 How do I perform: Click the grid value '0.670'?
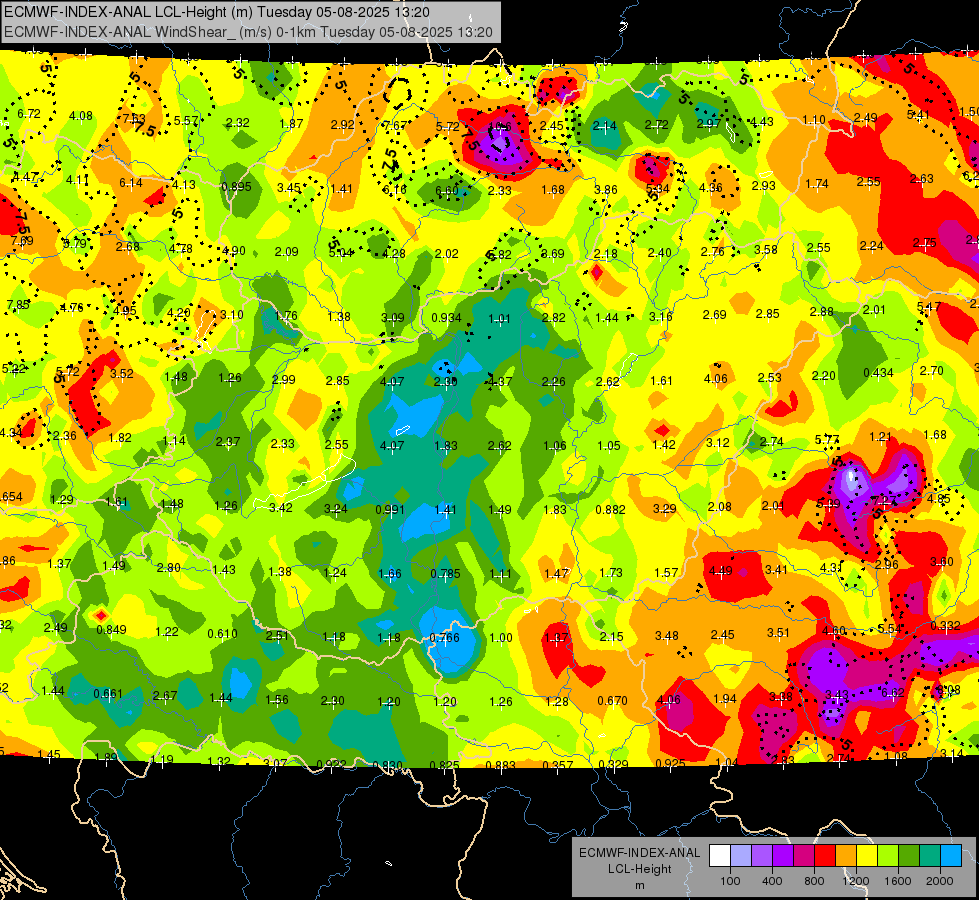[x=612, y=701]
